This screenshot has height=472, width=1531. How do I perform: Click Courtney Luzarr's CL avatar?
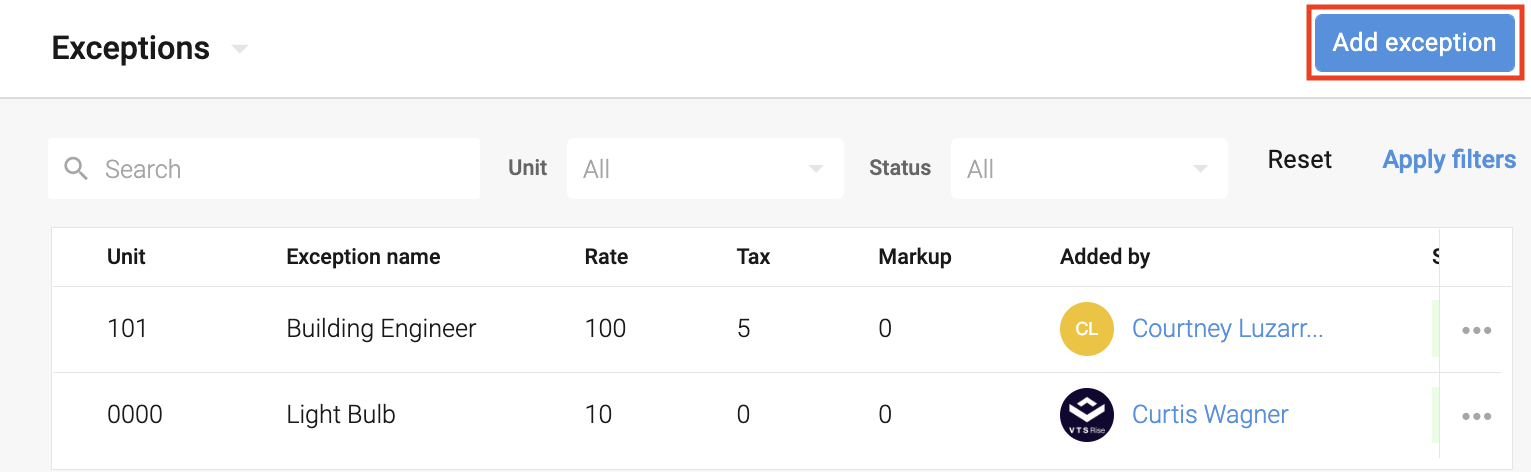pyautogui.click(x=1087, y=329)
